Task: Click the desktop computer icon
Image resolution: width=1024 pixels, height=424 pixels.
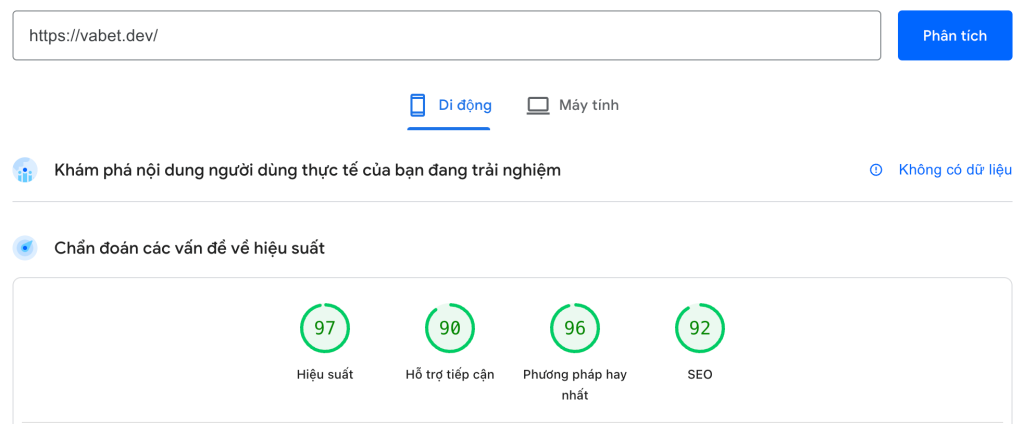Action: pos(538,105)
